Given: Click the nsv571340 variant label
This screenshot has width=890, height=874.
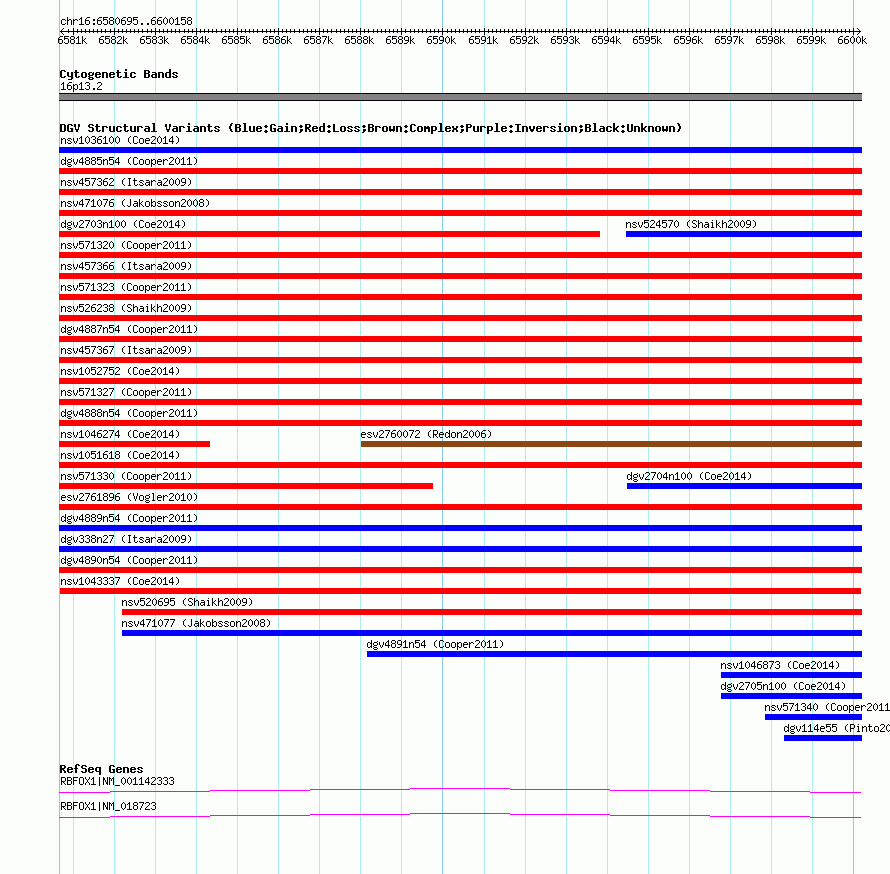Looking at the screenshot, I should (x=826, y=707).
